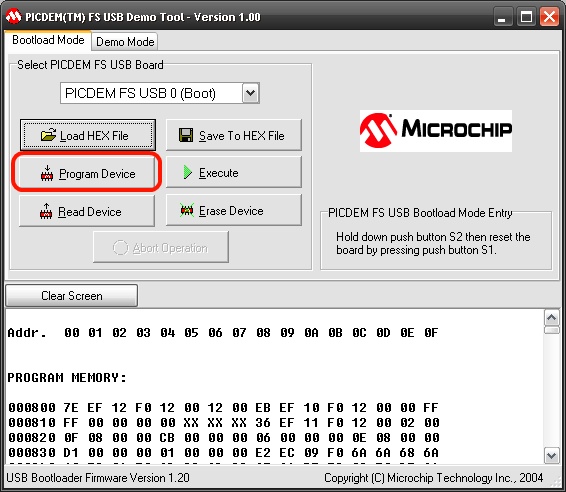The image size is (566, 492).
Task: Click the chip upload icon on Read Device
Action: pos(46,211)
